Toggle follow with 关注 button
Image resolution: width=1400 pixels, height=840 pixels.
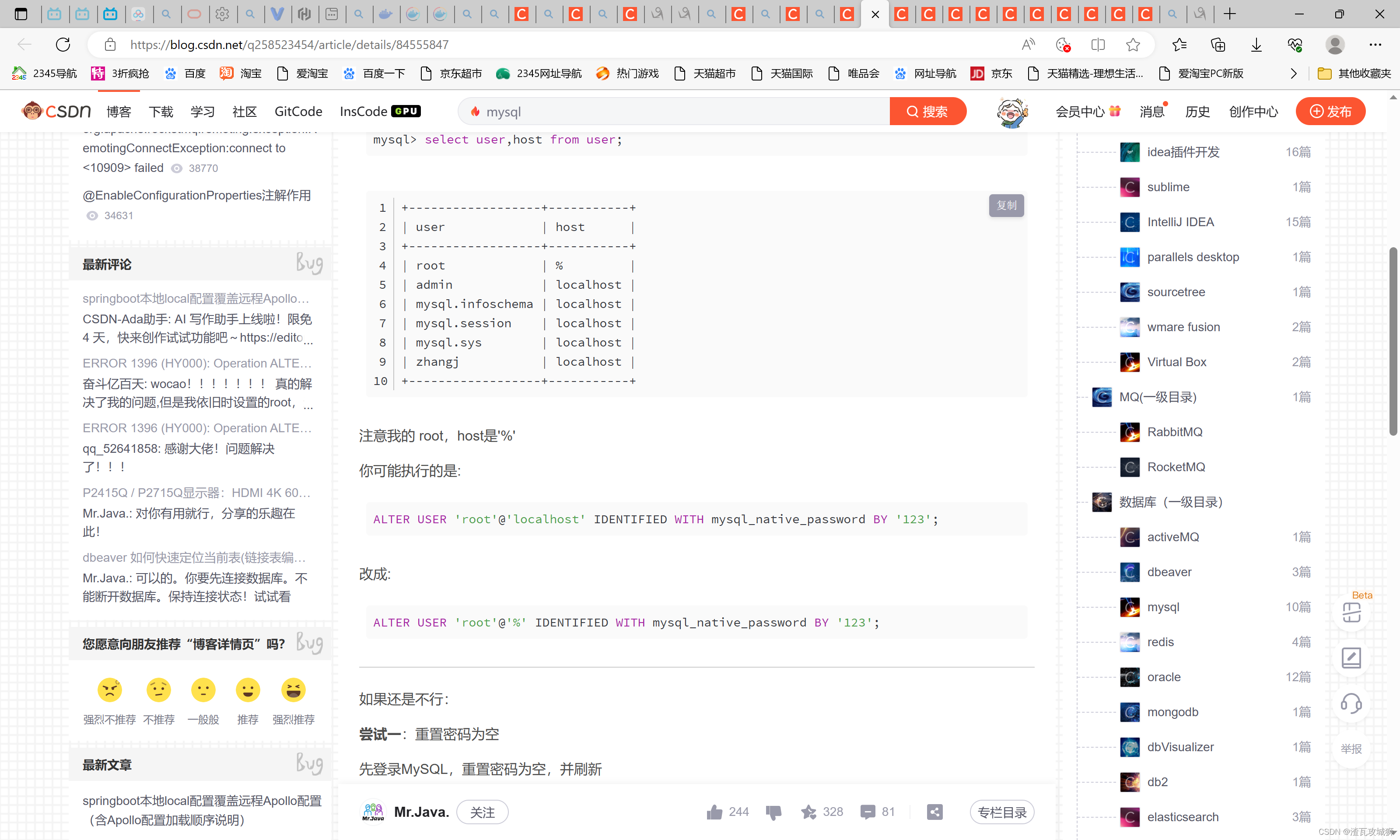click(482, 812)
